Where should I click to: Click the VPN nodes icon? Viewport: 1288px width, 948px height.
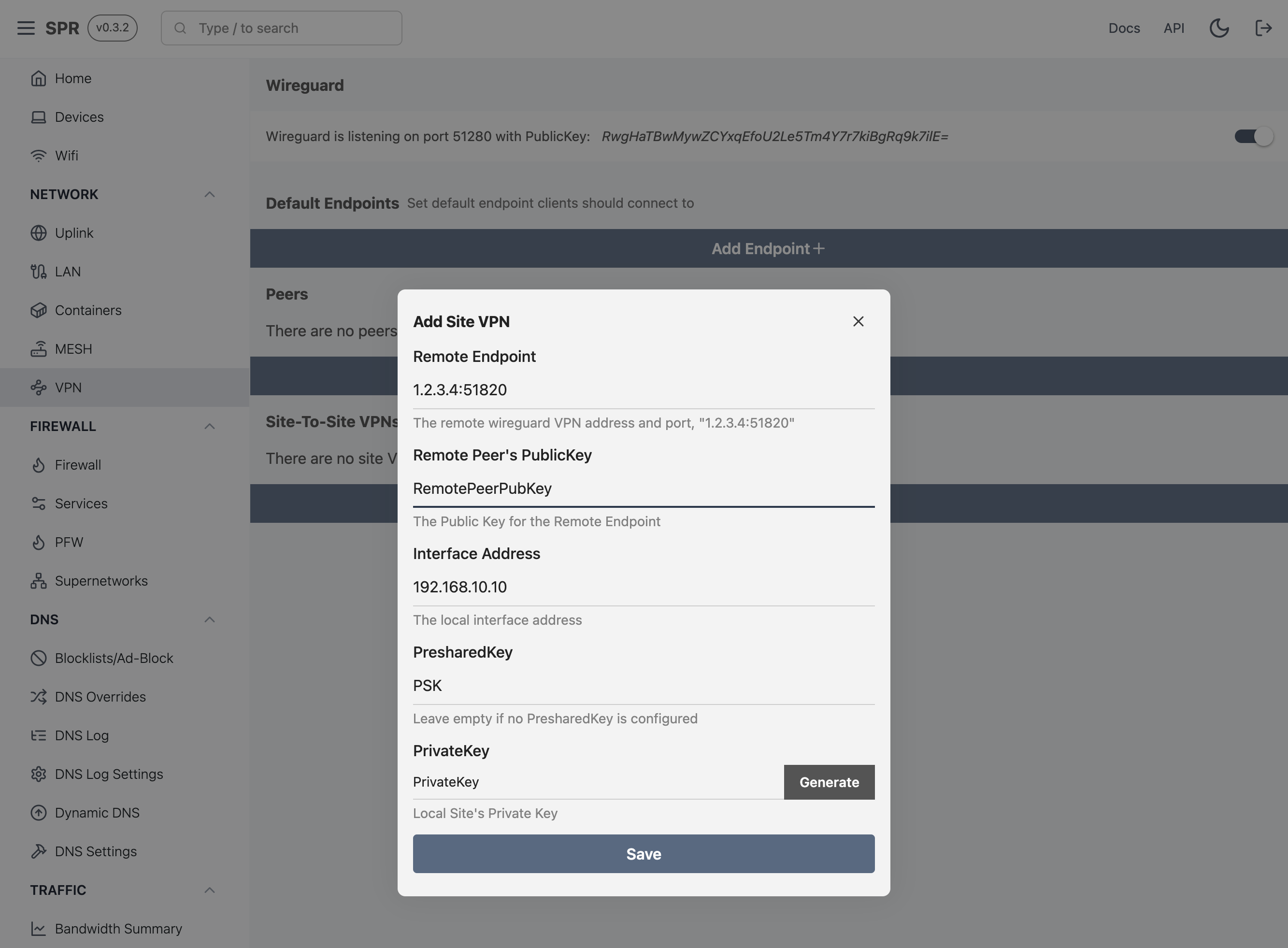point(39,388)
